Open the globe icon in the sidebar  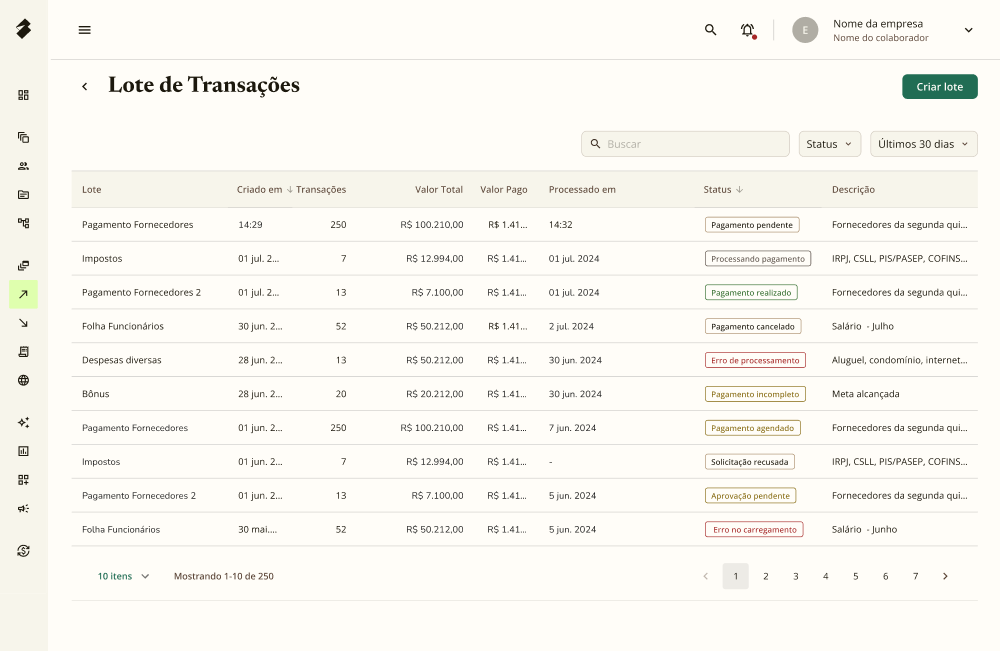(24, 380)
